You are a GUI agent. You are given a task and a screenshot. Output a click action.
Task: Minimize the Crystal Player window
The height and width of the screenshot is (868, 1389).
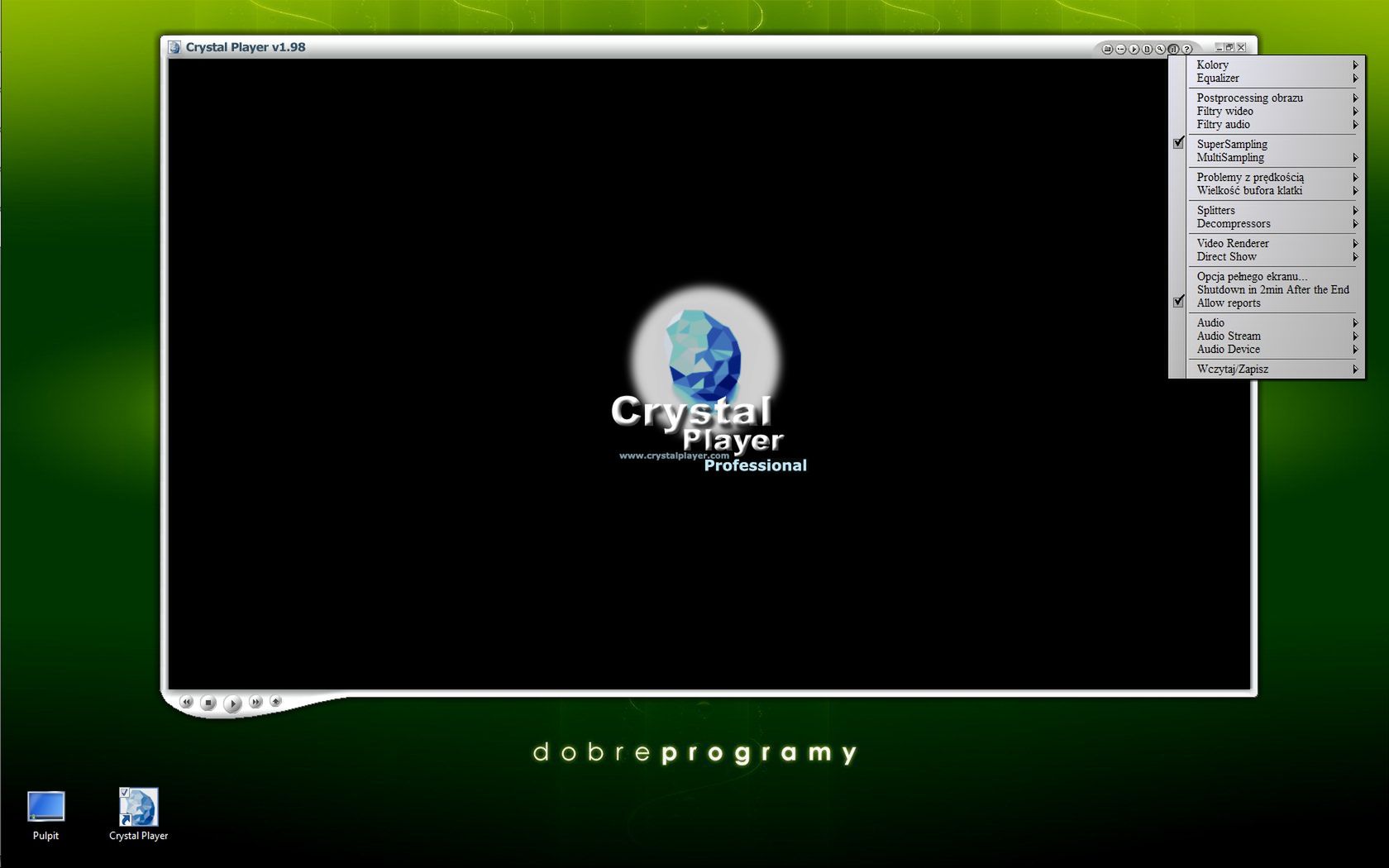[x=1220, y=47]
